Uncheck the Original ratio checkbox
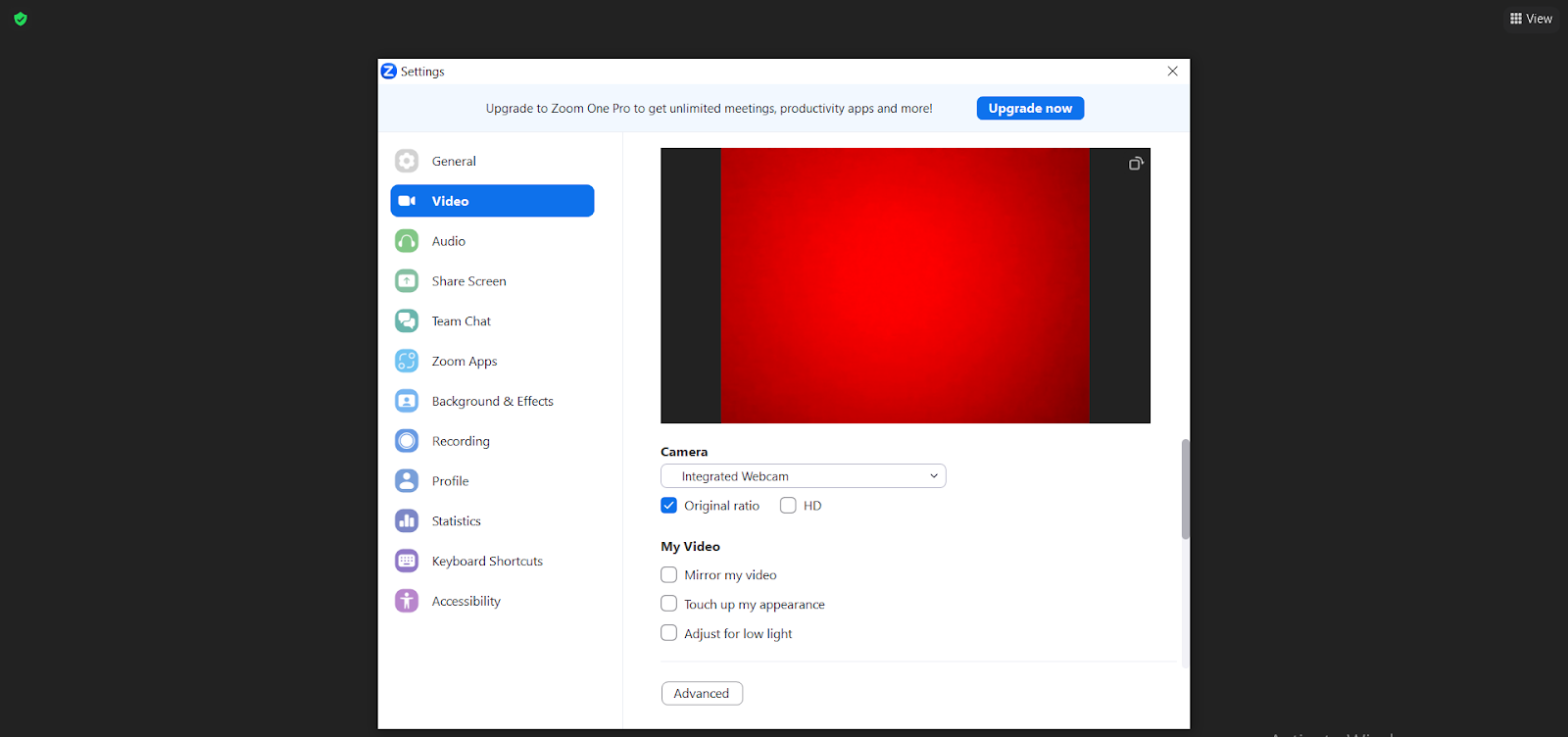 [669, 506]
